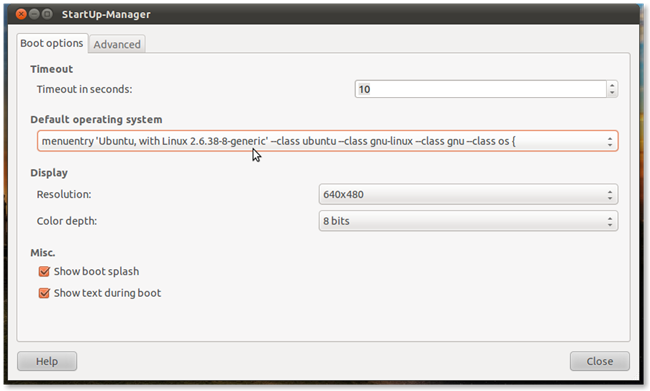Maximize the StartUp-Manager window
The image size is (650, 391).
(47, 14)
